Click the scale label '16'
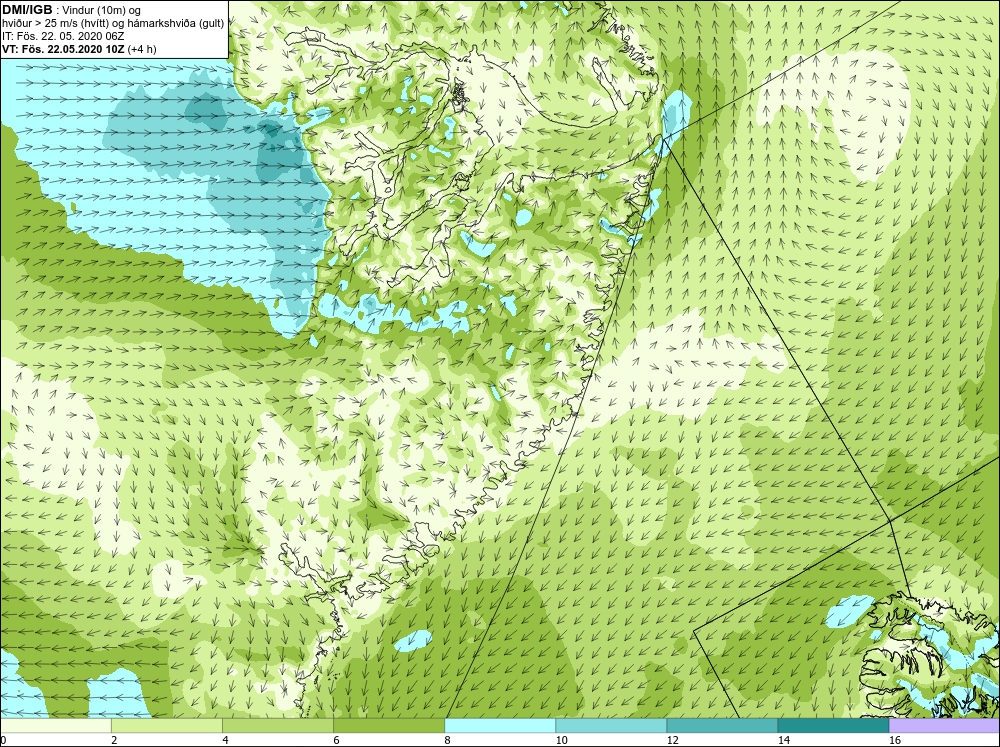Image resolution: width=1000 pixels, height=747 pixels. [x=895, y=740]
